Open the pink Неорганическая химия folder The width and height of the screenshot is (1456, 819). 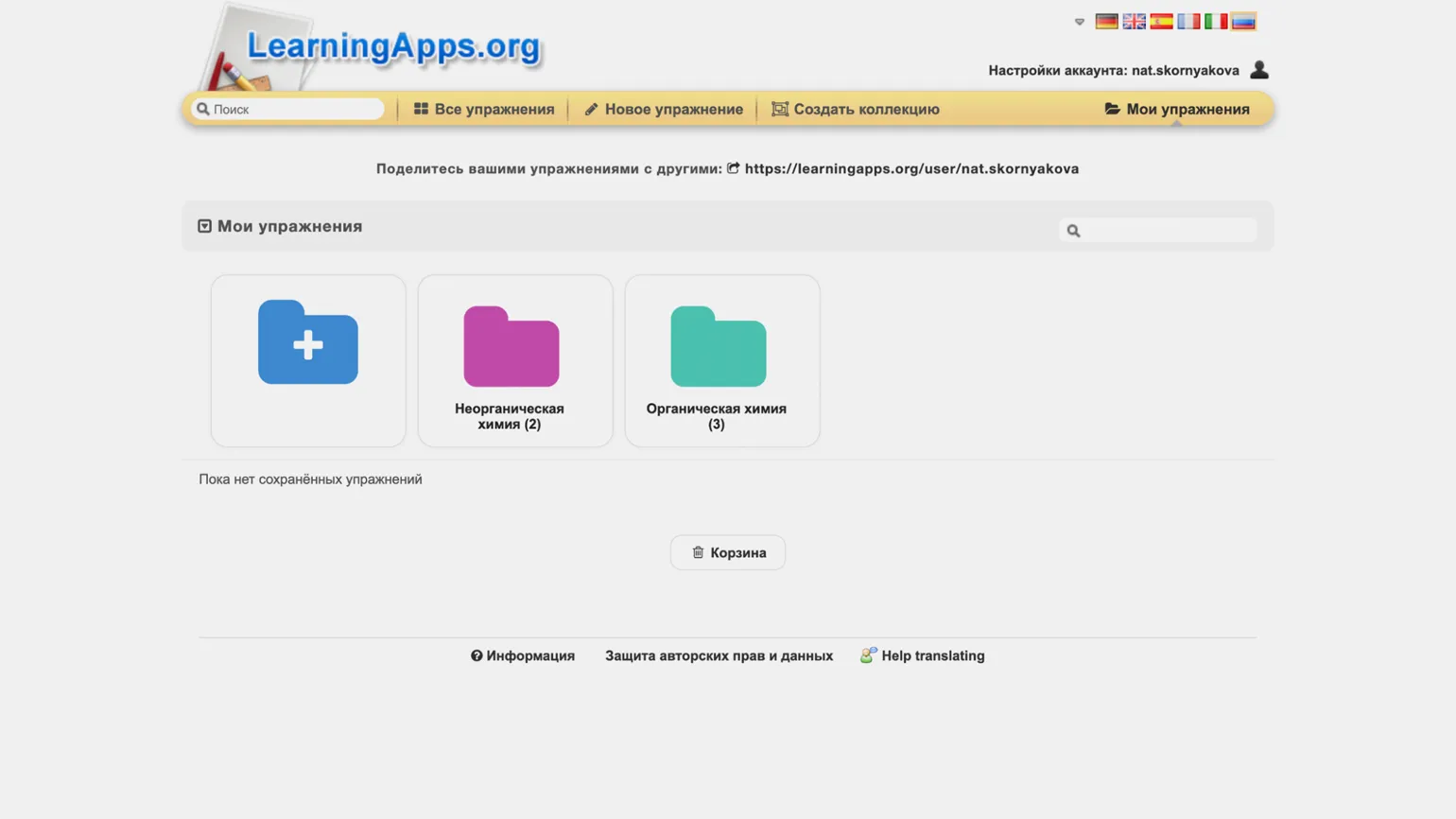511,347
